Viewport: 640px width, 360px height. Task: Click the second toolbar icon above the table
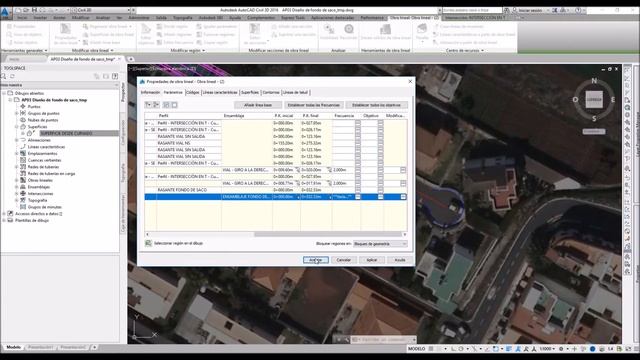pos(156,105)
